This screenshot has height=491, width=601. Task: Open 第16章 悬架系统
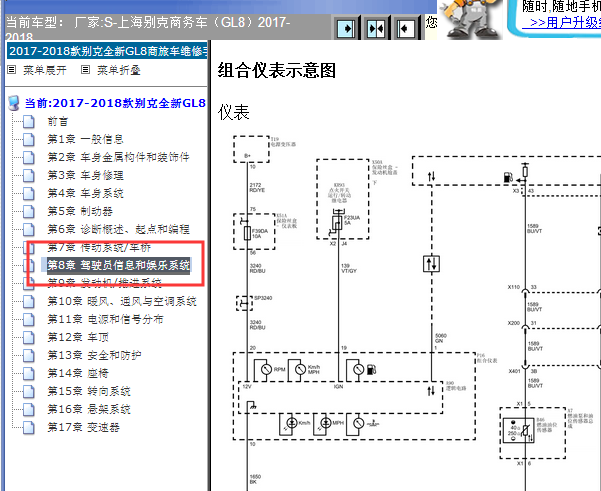click(89, 409)
